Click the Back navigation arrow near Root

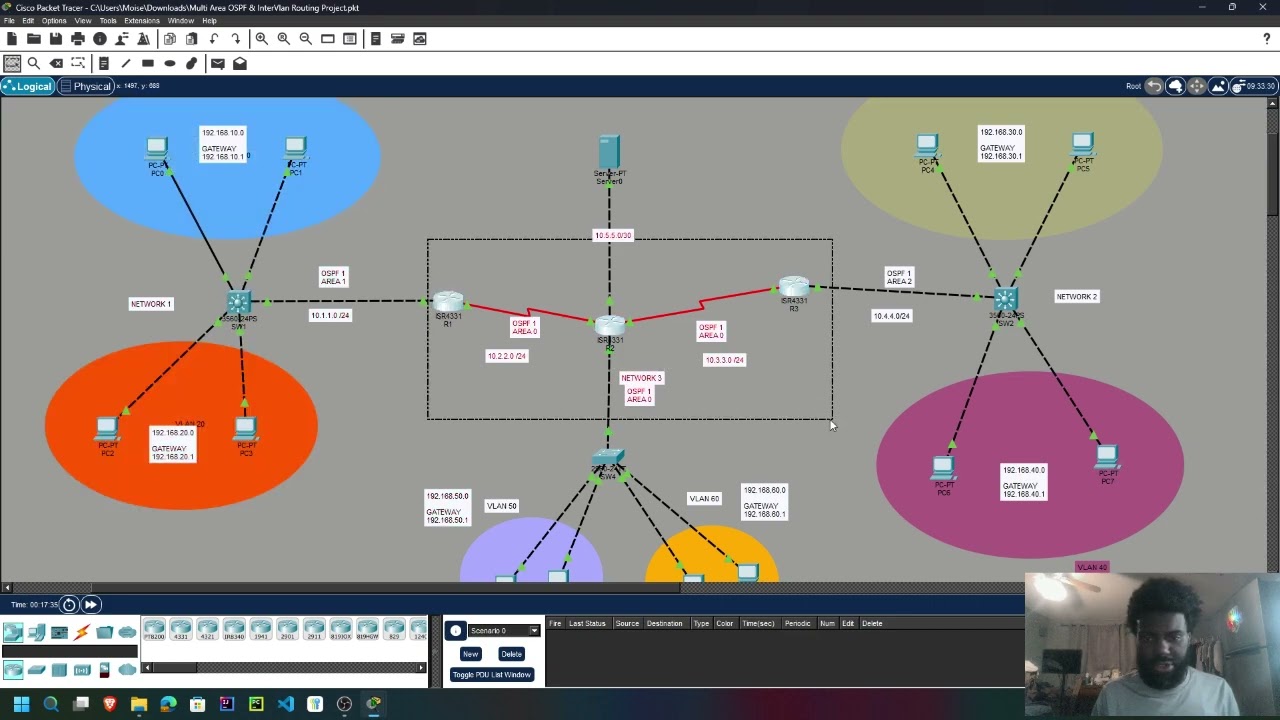(x=1154, y=86)
